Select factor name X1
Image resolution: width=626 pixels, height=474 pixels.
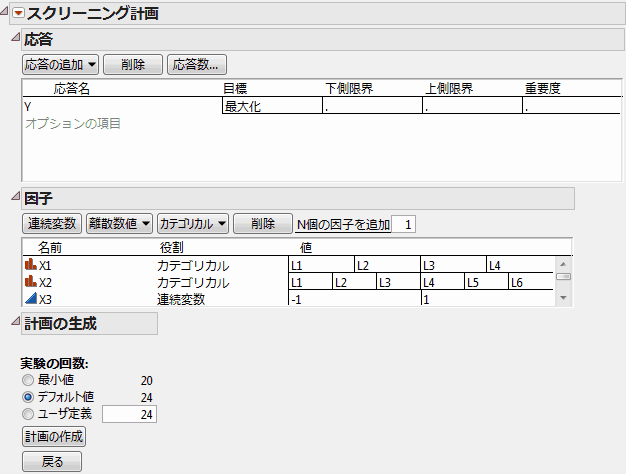pos(45,266)
